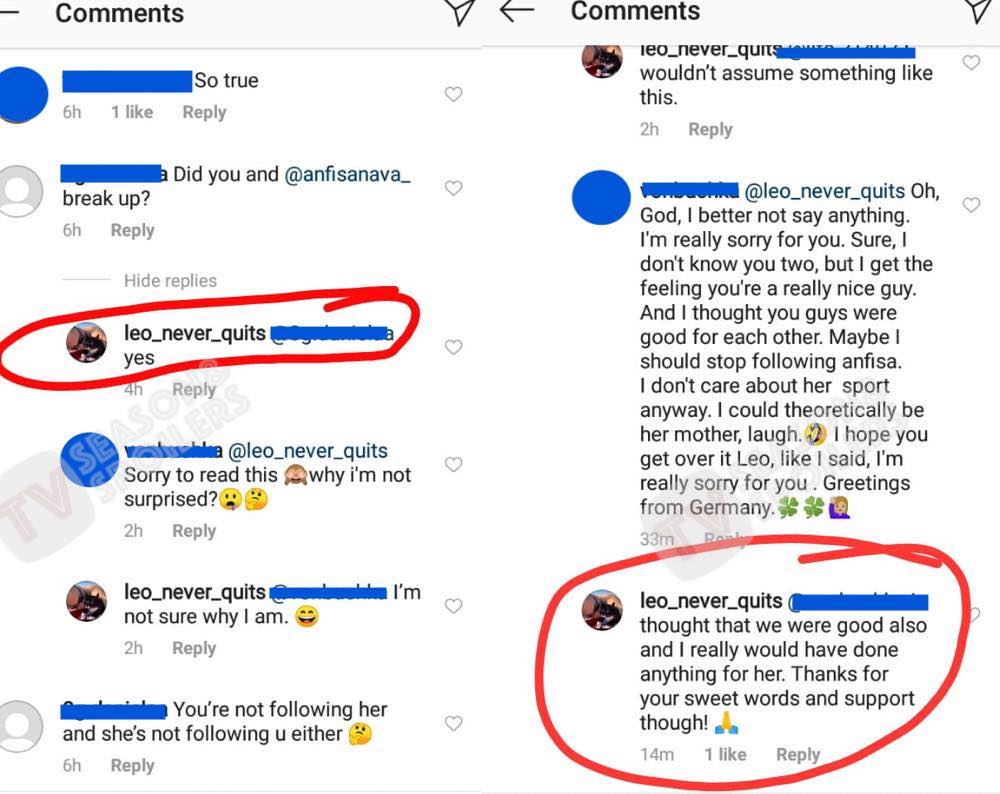Like the 'I'm not sure why I am' reply

[x=453, y=606]
